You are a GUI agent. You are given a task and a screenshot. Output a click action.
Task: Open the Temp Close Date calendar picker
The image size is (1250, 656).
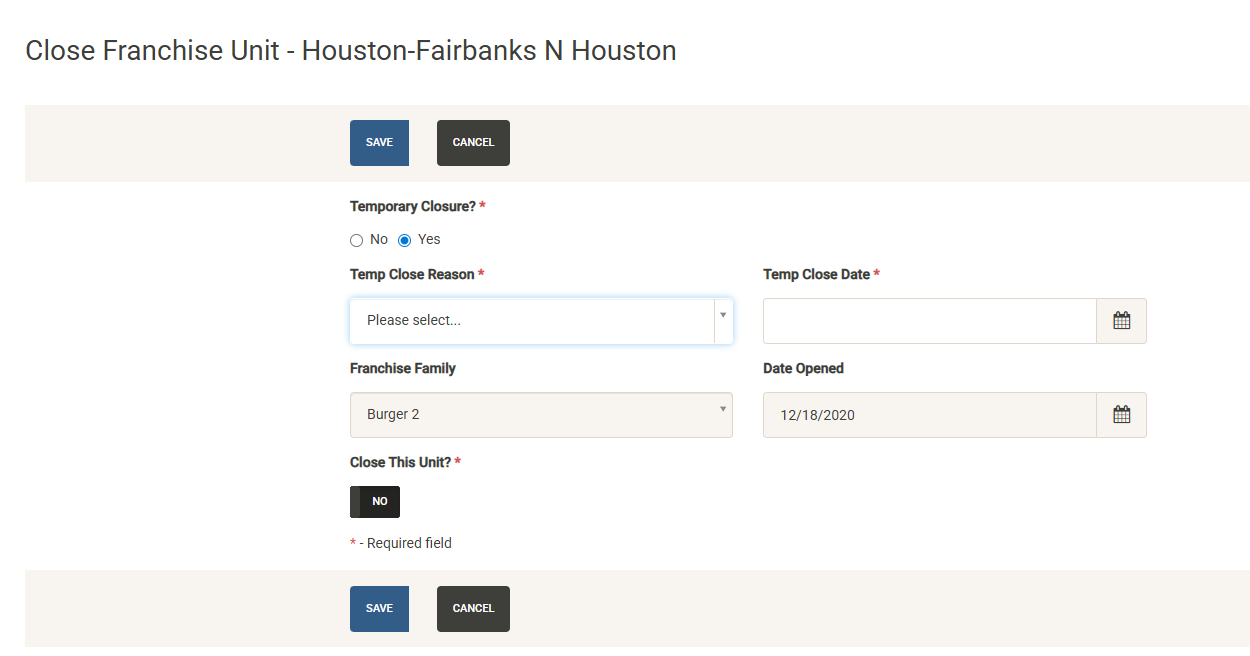(x=1121, y=321)
